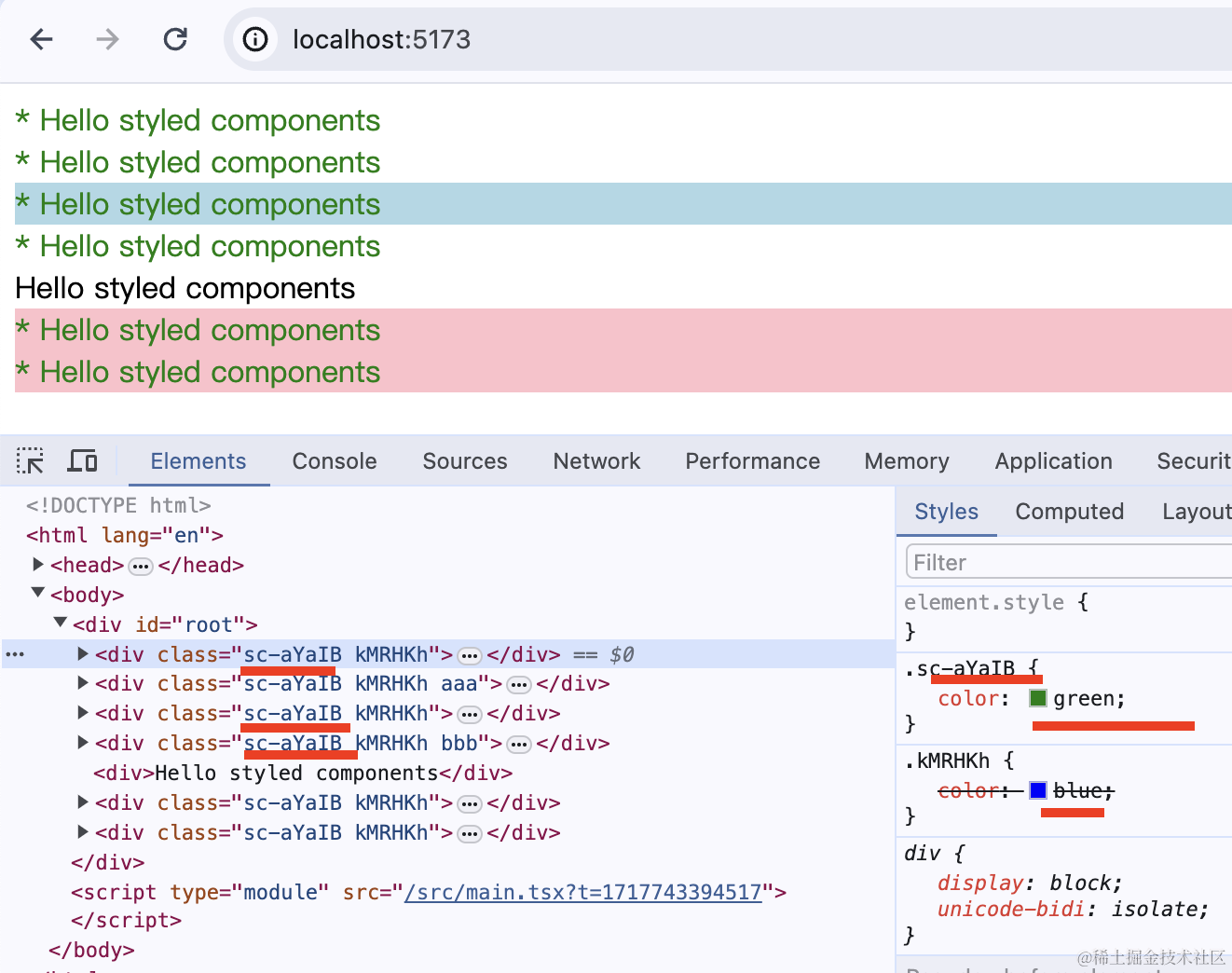Select the plain div Hello styled components node
This screenshot has height=973, width=1232.
click(x=303, y=773)
